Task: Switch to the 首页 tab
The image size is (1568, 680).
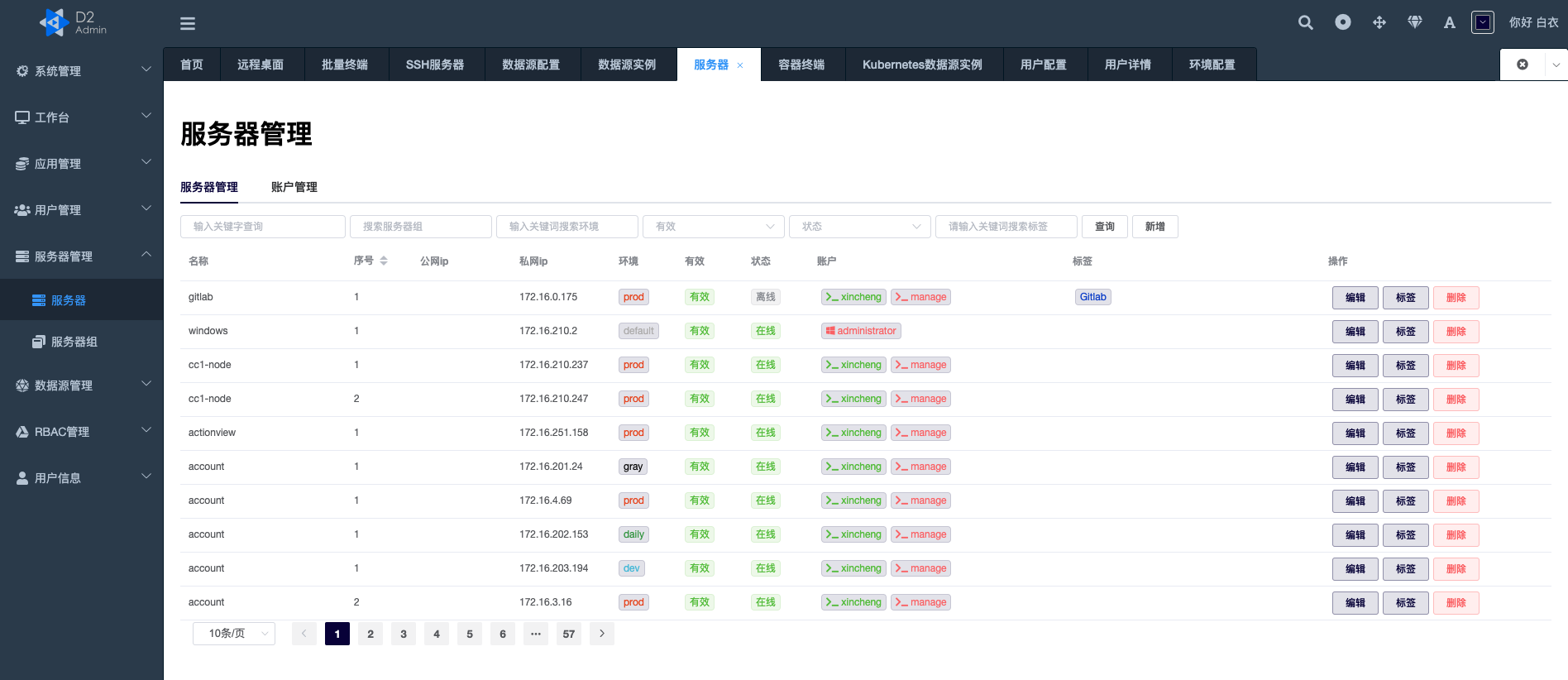Action: coord(192,65)
